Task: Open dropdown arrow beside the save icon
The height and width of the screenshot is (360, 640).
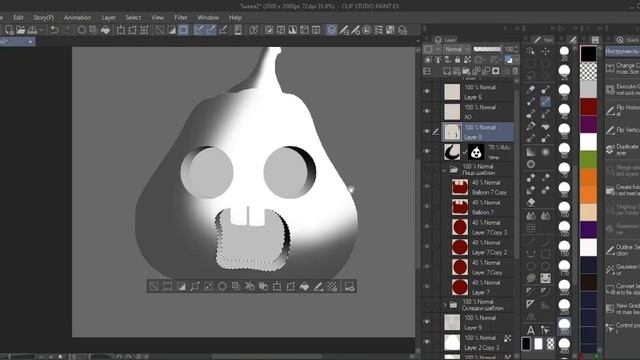Action: click(41, 30)
